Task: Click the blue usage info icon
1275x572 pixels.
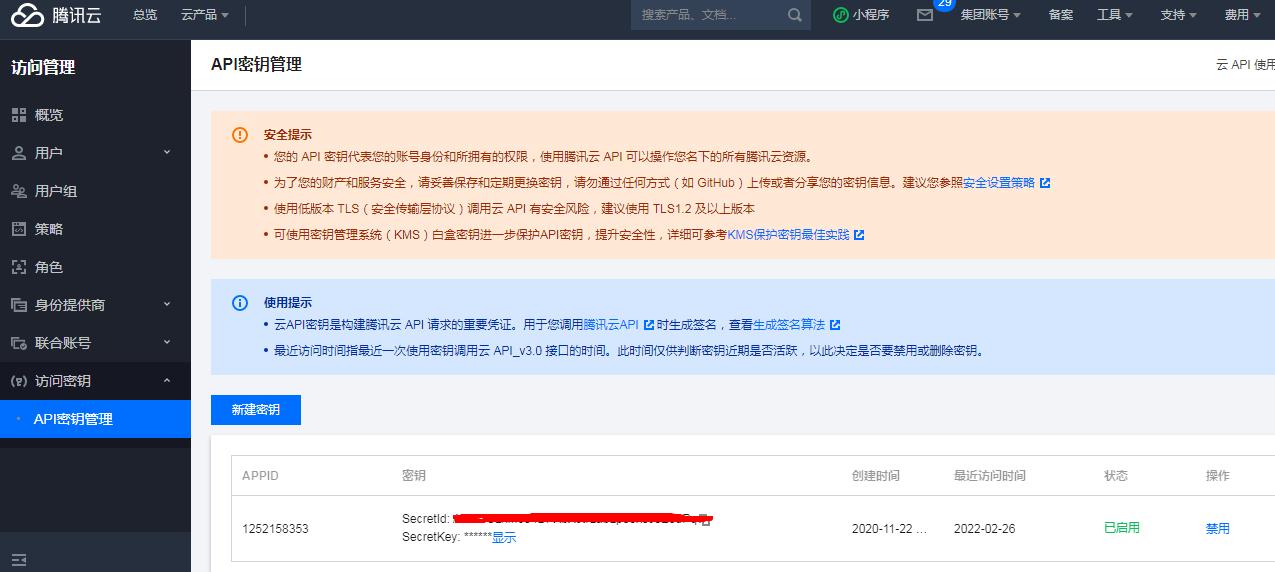Action: (x=240, y=303)
